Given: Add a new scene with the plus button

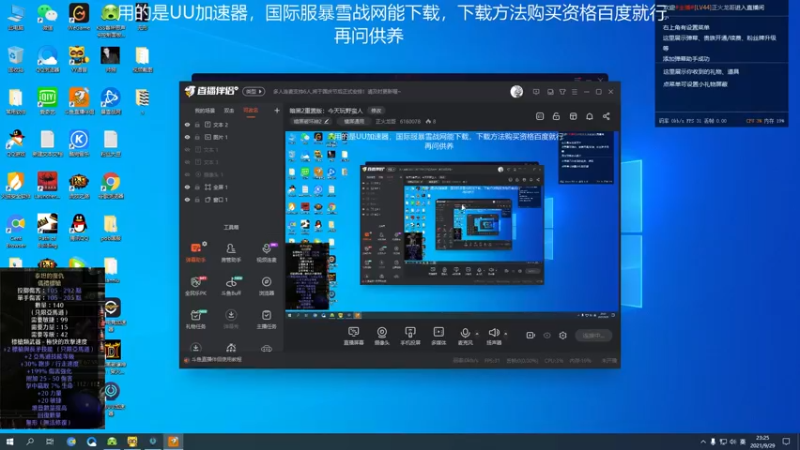Looking at the screenshot, I should tap(277, 110).
